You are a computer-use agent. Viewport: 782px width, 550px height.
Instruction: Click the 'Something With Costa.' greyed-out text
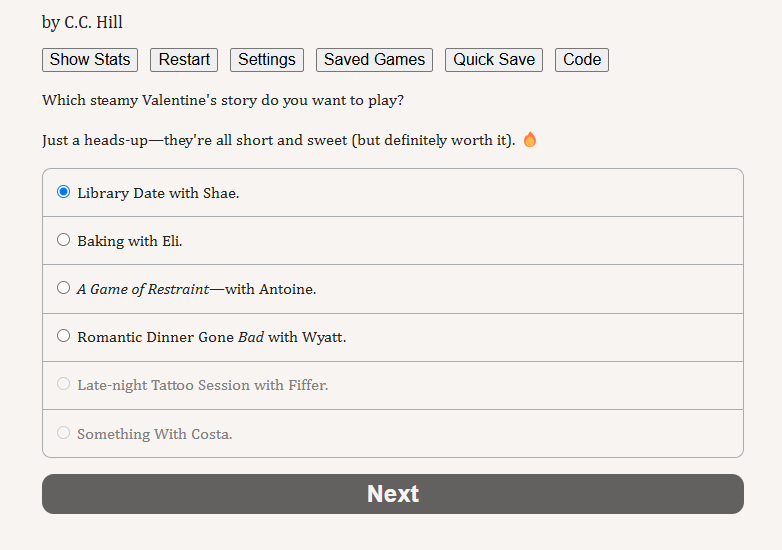155,434
